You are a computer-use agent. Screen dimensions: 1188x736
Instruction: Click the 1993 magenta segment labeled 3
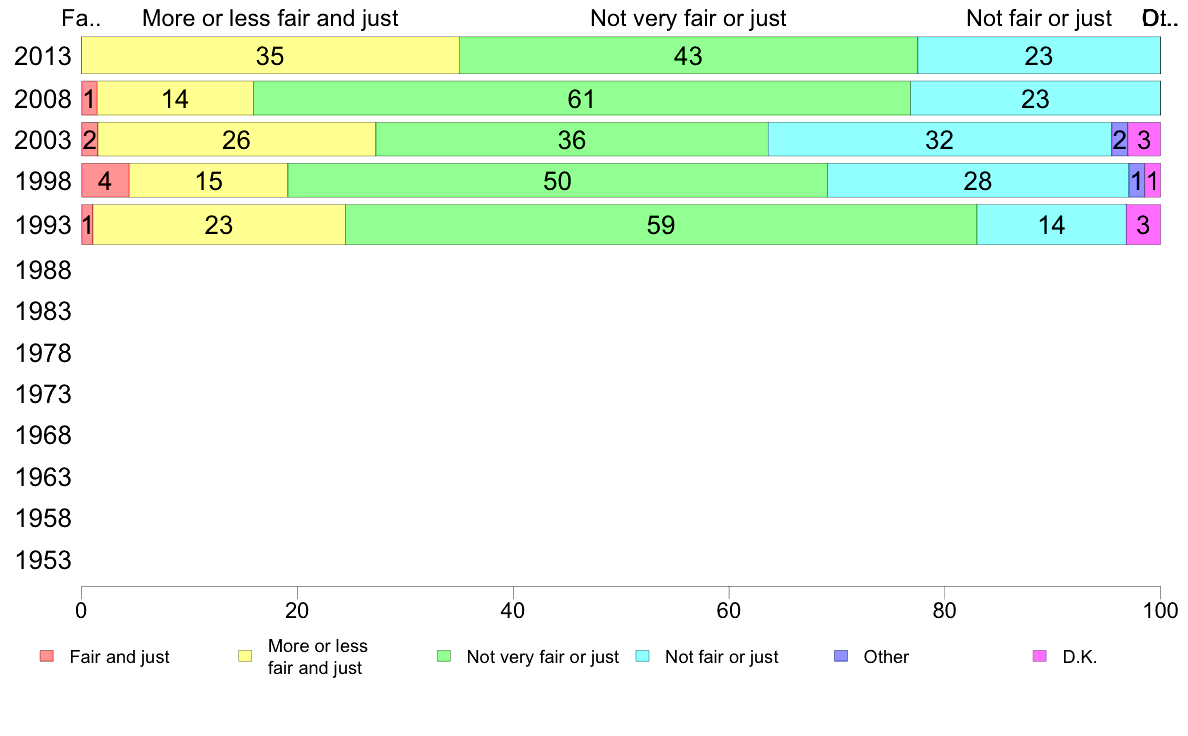tap(1143, 224)
